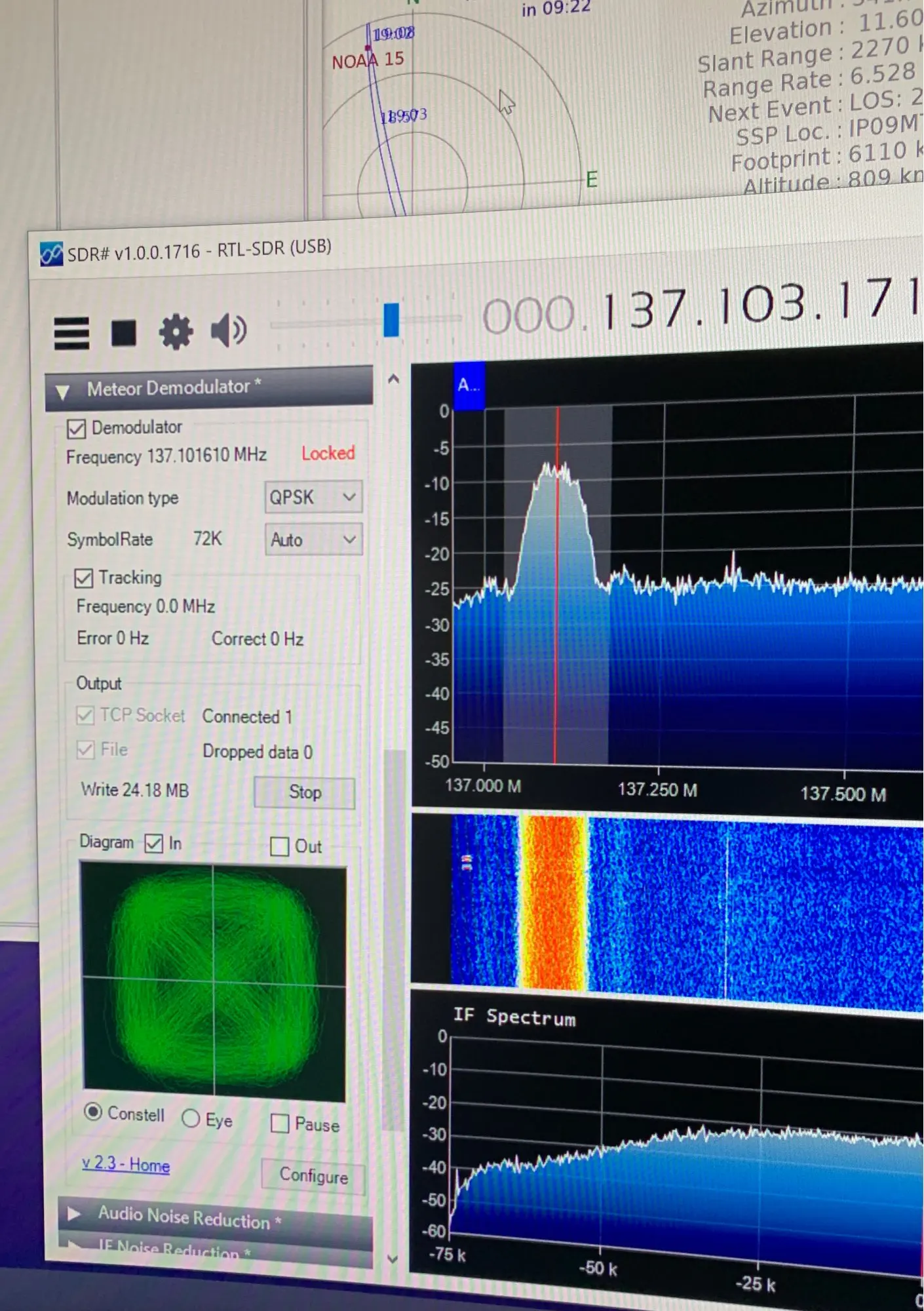Open the QPSK modulation type dropdown
The height and width of the screenshot is (1311, 924).
[313, 498]
